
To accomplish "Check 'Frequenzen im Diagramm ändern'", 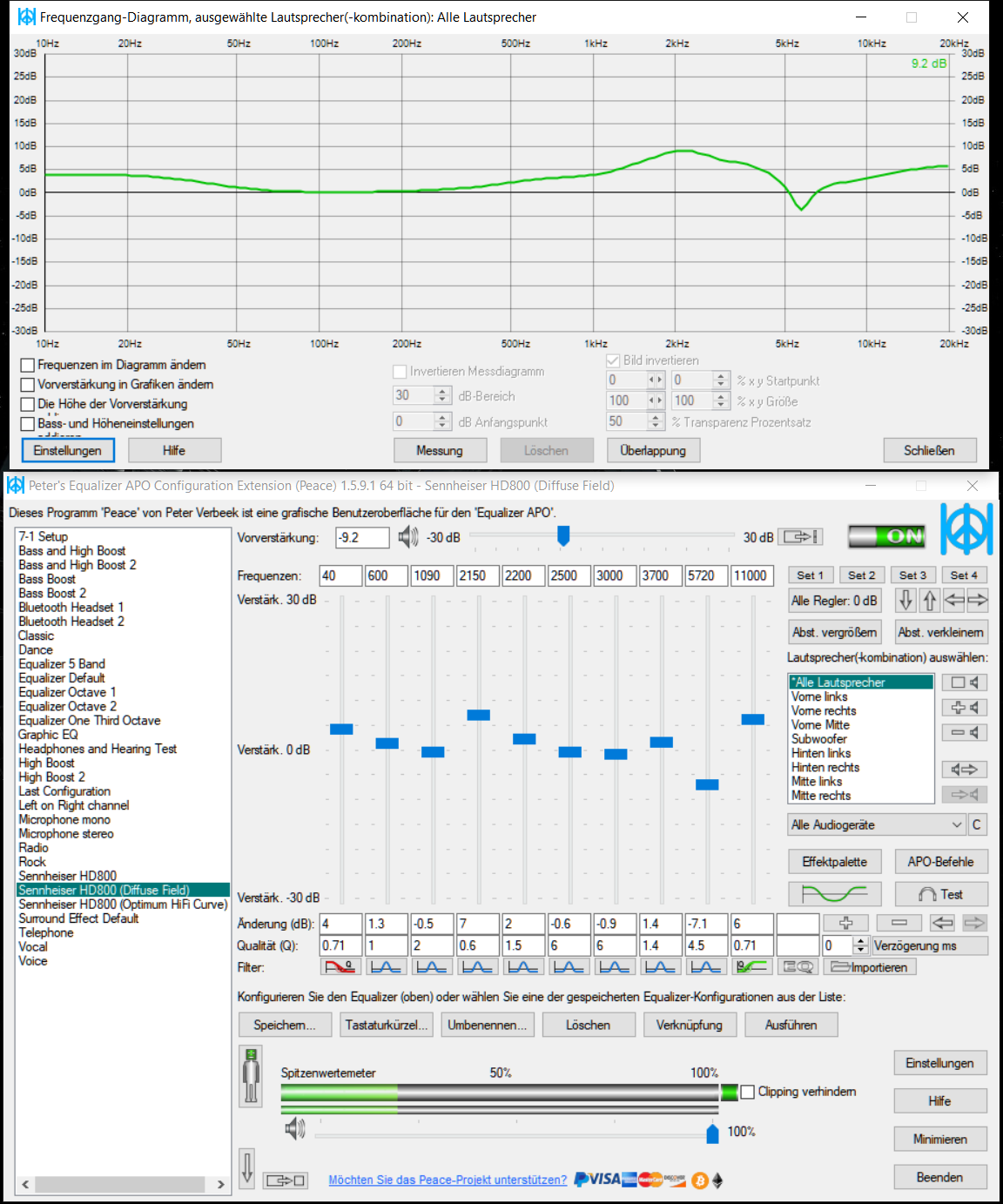I will 28,365.
